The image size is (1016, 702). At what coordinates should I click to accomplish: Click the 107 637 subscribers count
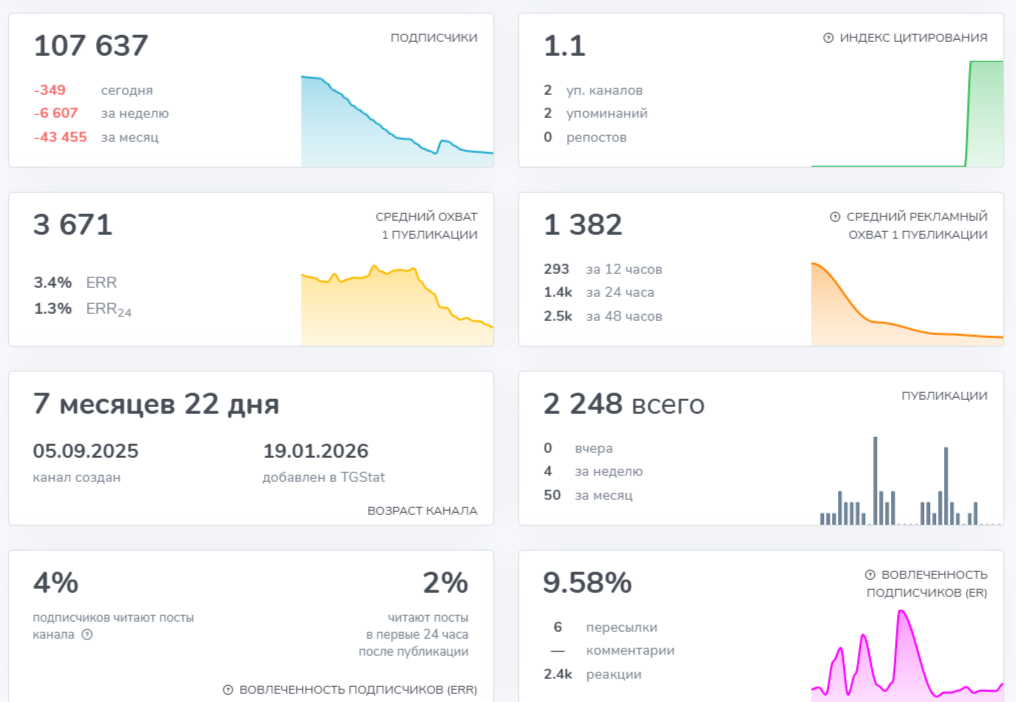pyautogui.click(x=91, y=46)
